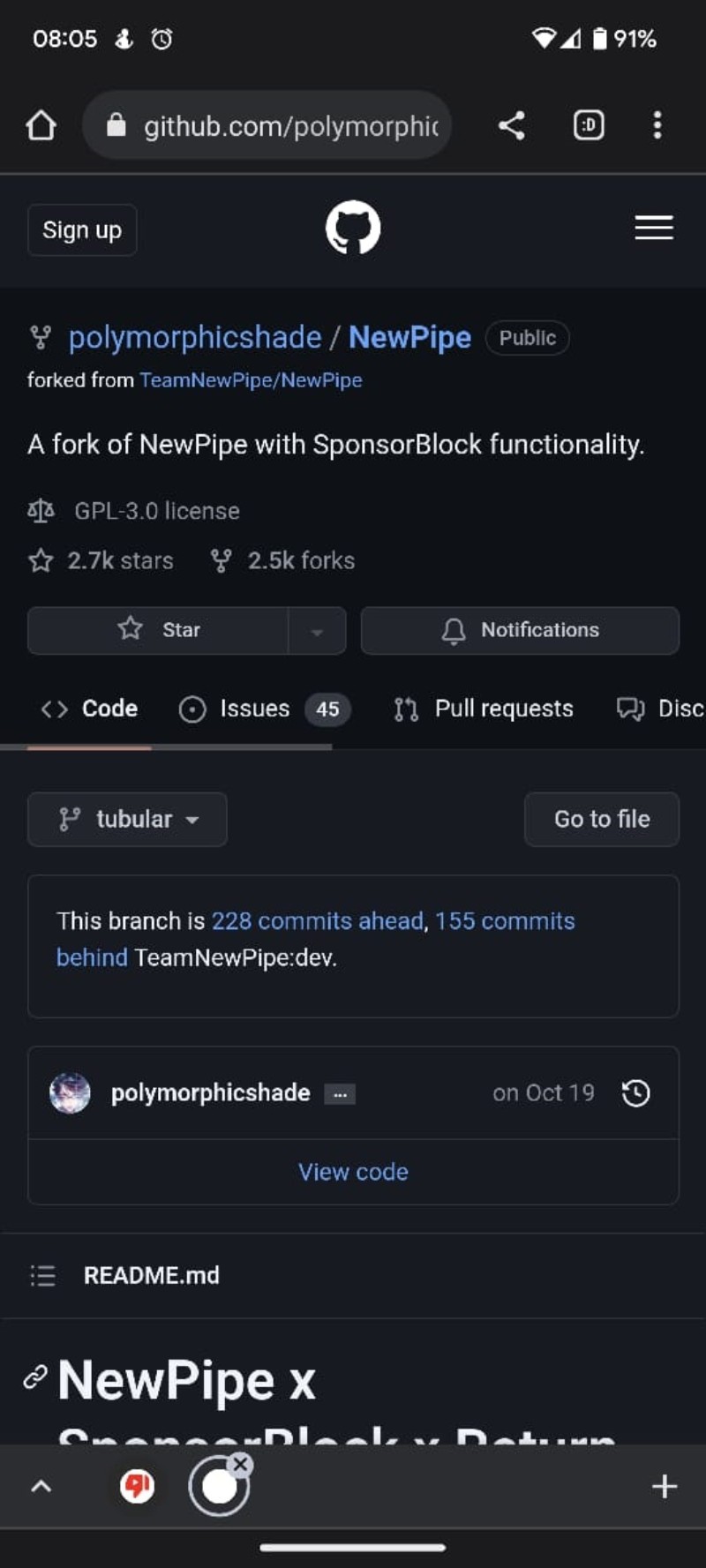Tap the browser home icon
This screenshot has width=706, height=1568.
click(x=41, y=125)
